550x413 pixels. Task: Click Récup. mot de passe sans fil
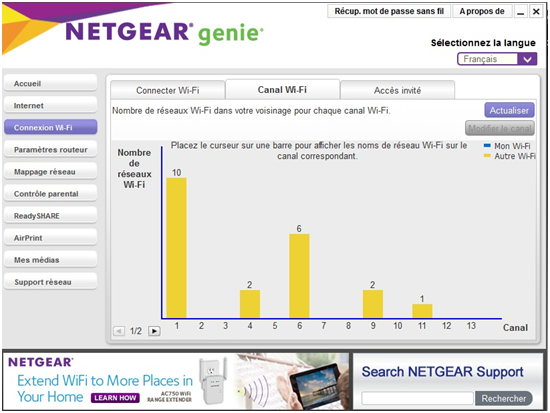point(389,11)
